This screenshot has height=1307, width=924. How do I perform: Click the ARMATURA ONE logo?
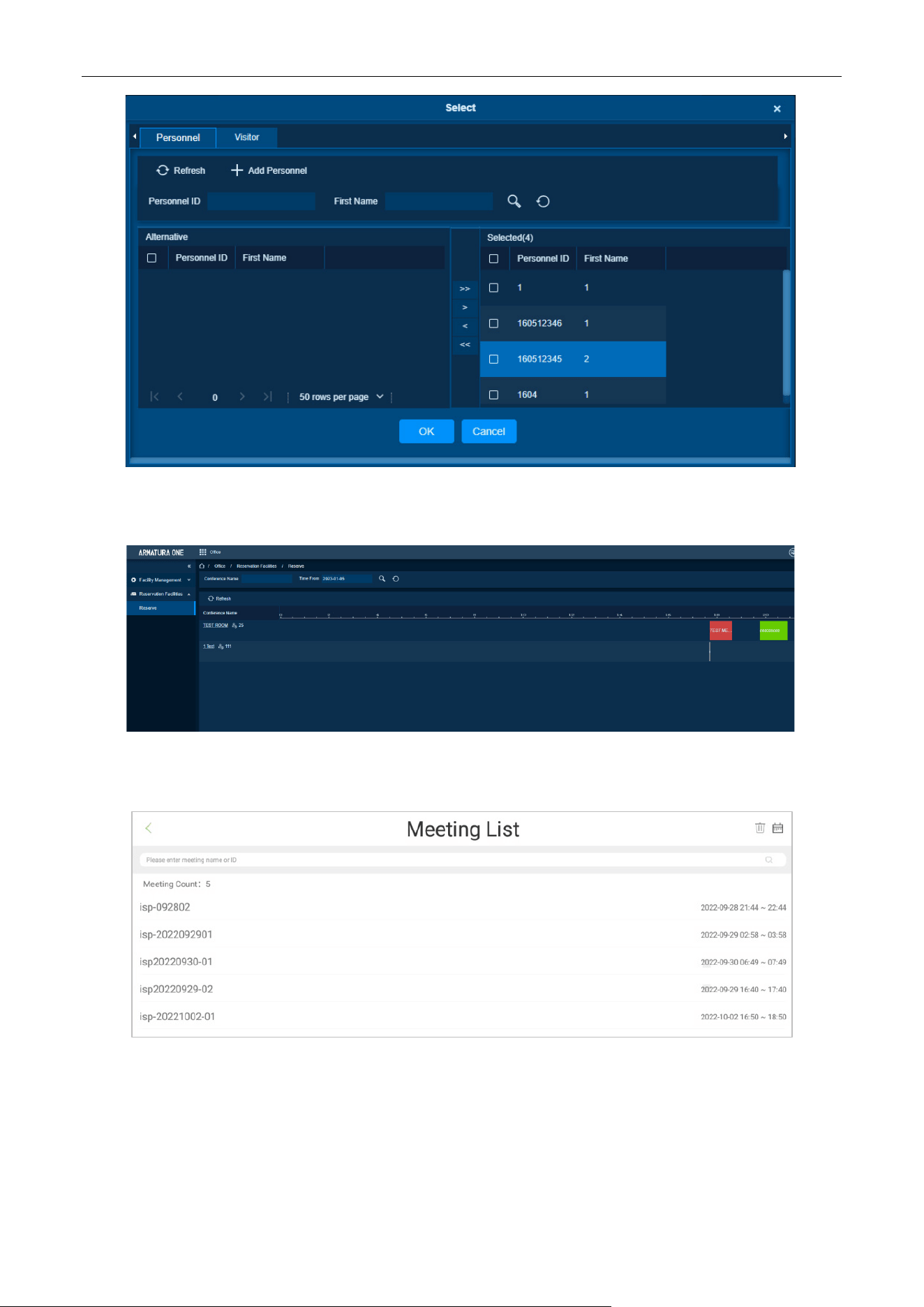click(161, 552)
